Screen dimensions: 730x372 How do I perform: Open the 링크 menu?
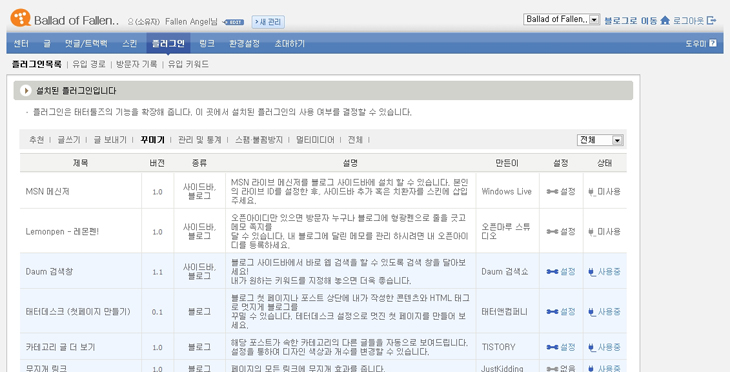207,43
